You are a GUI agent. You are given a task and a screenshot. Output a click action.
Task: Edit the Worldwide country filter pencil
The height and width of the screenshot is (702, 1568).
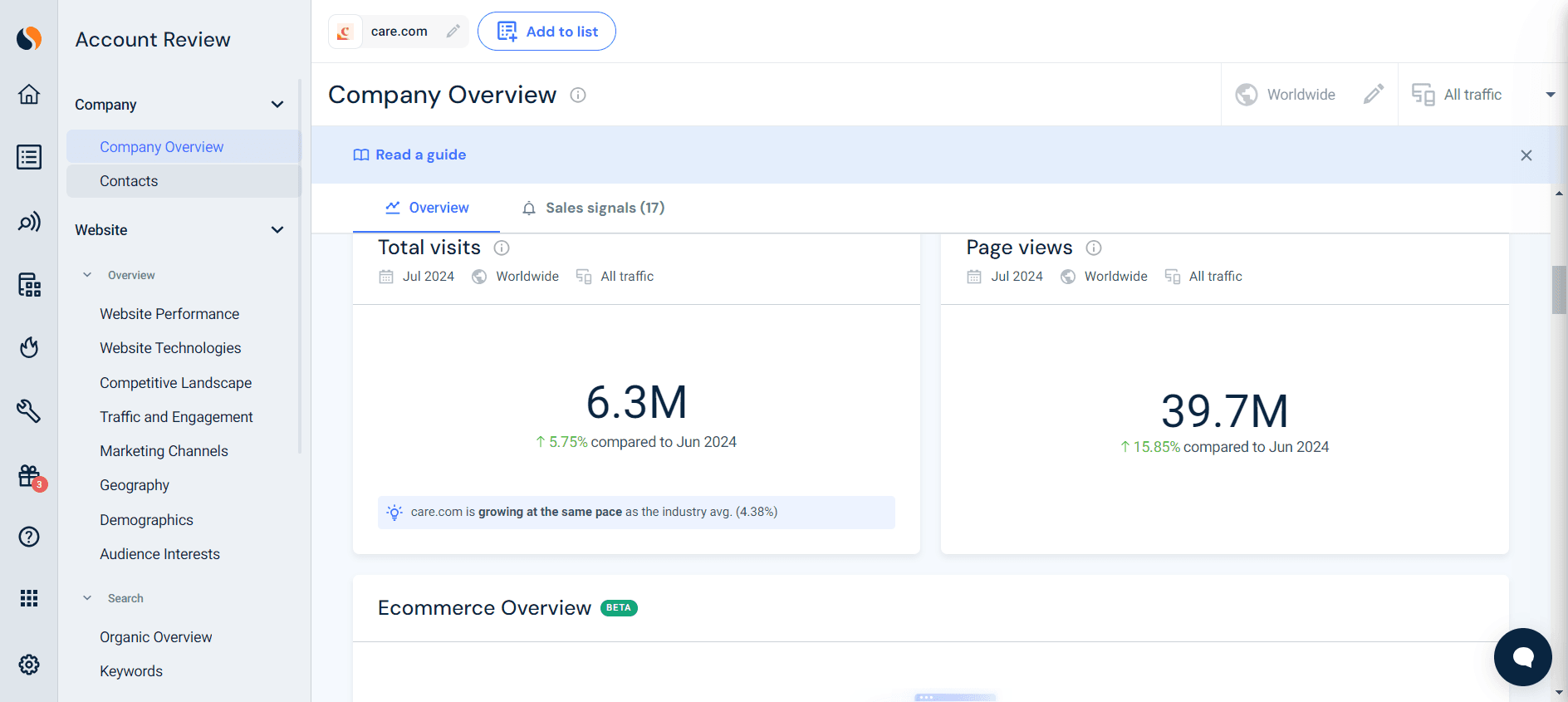pos(1374,94)
